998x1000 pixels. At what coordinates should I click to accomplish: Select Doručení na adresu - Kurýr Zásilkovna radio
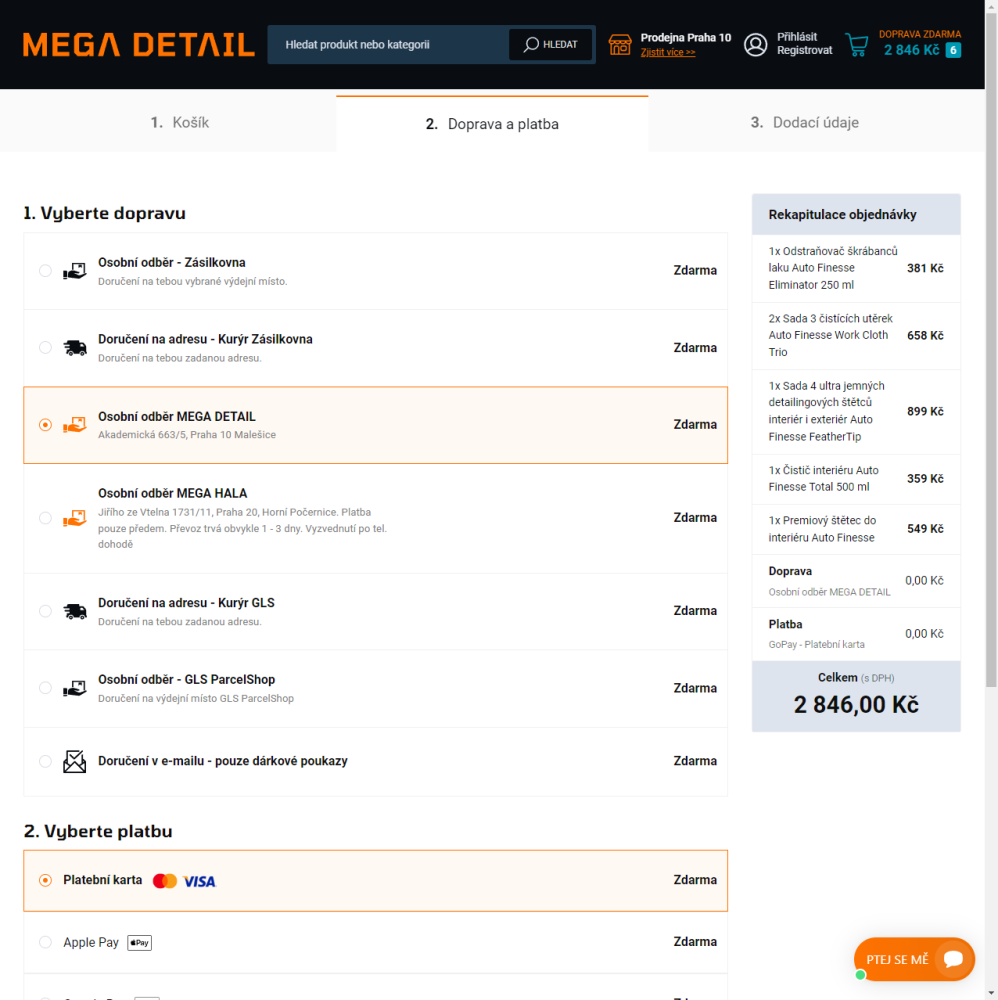(x=45, y=348)
